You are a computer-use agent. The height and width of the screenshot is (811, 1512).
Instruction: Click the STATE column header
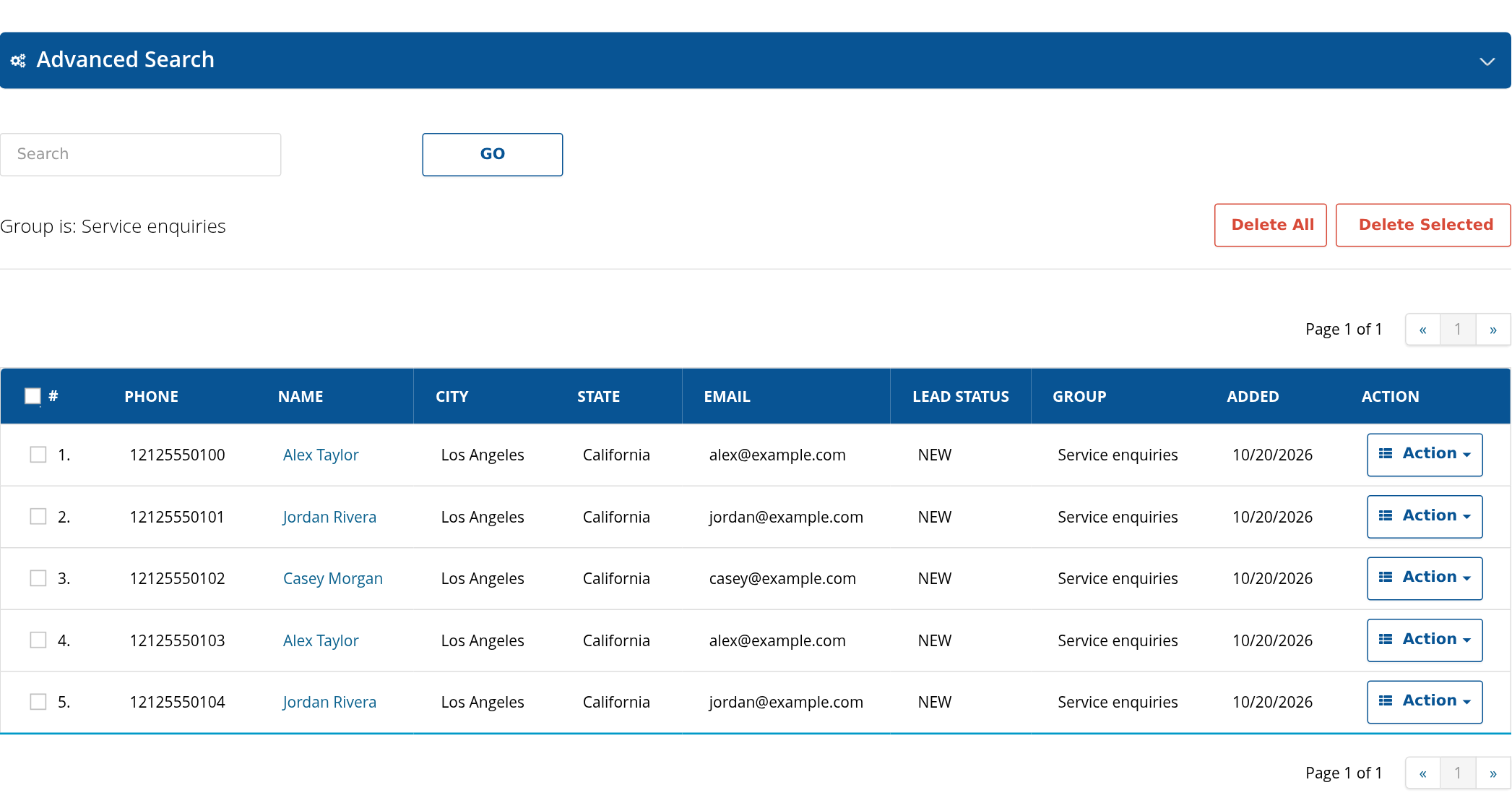tap(598, 396)
